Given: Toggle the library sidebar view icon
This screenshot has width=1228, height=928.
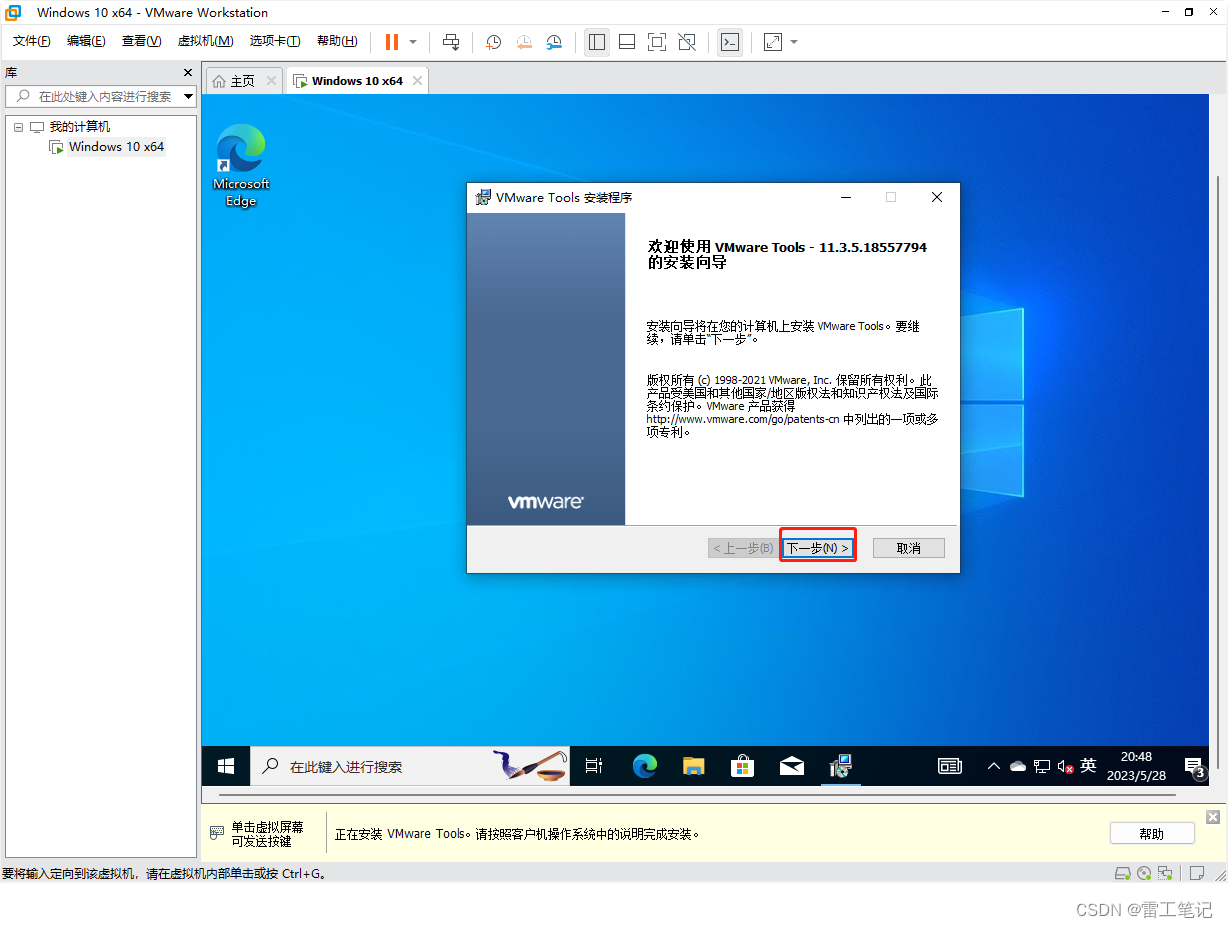Looking at the screenshot, I should [x=597, y=42].
